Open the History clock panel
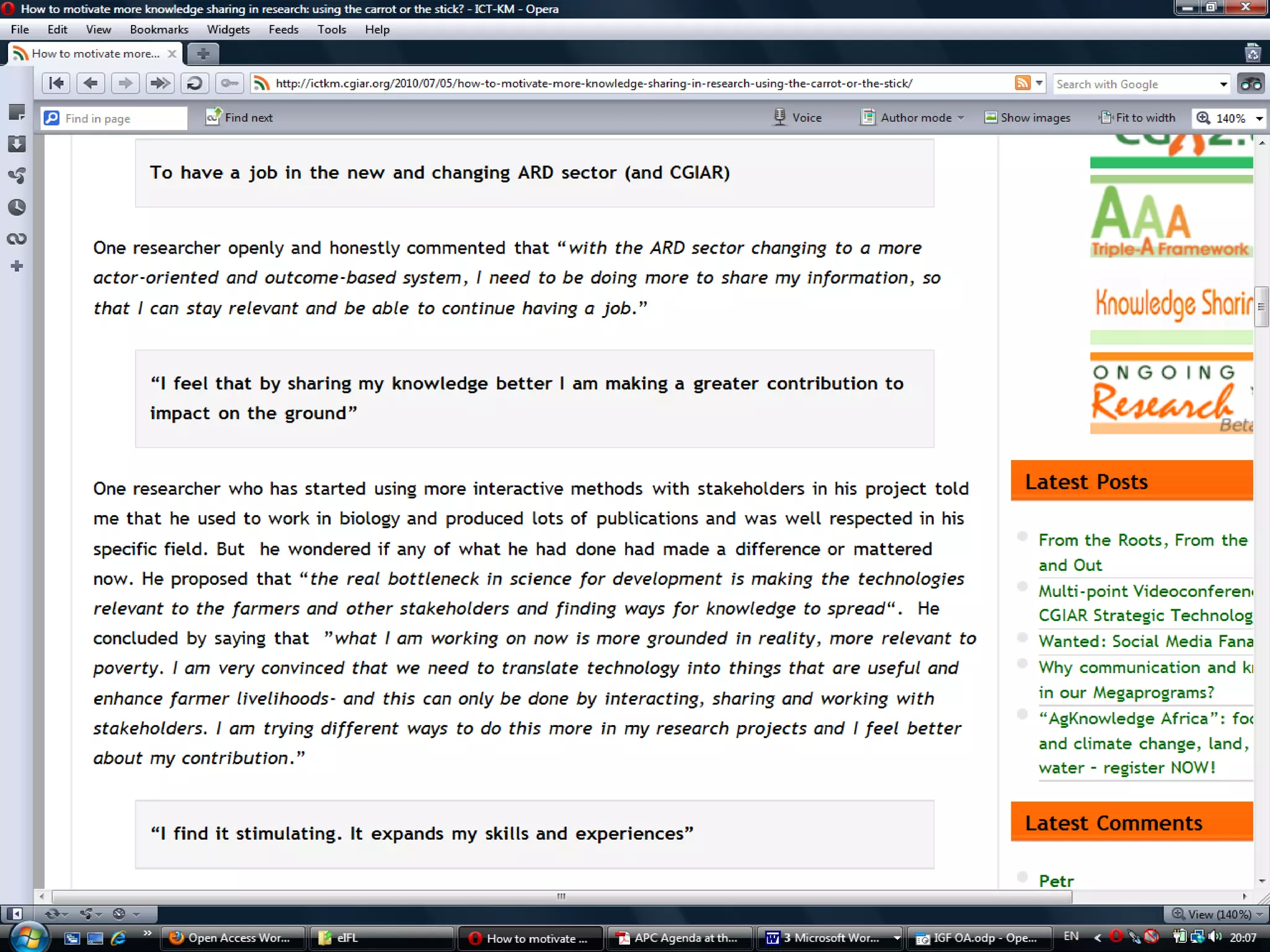This screenshot has height=952, width=1270. click(17, 207)
